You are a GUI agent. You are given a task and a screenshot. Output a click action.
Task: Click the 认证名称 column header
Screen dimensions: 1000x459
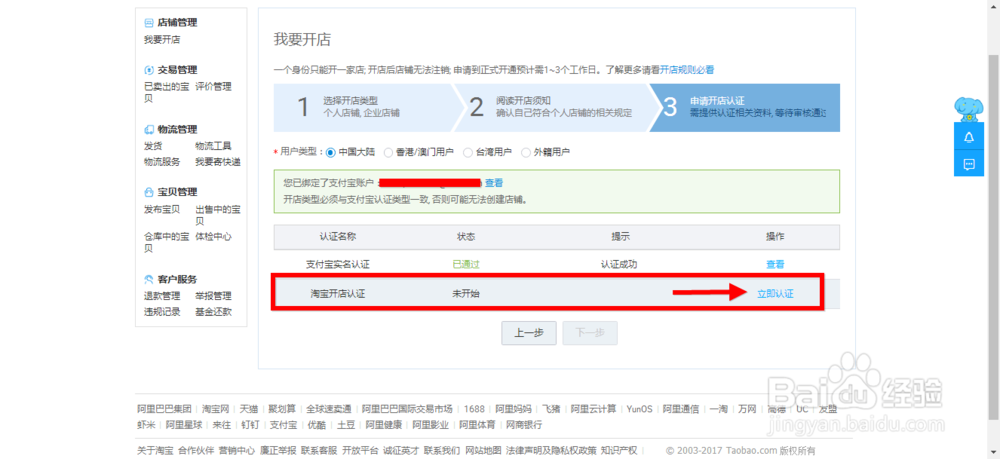click(337, 236)
